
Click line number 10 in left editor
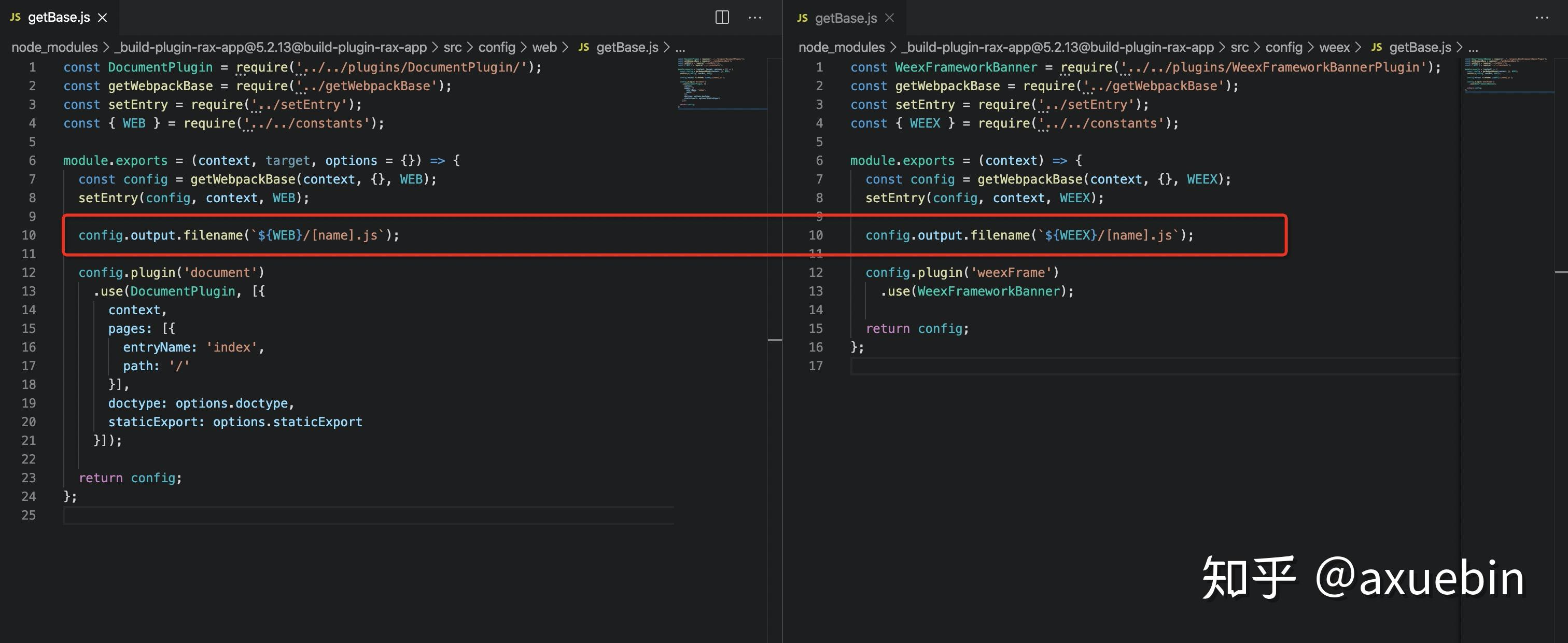click(29, 235)
